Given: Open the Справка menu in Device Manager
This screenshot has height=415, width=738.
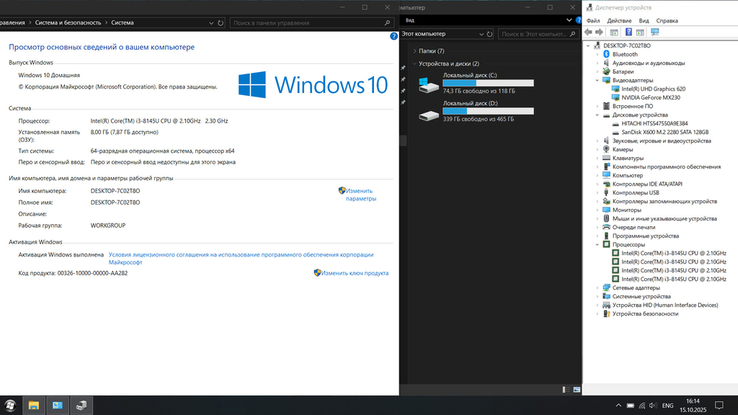Looking at the screenshot, I should [x=666, y=21].
